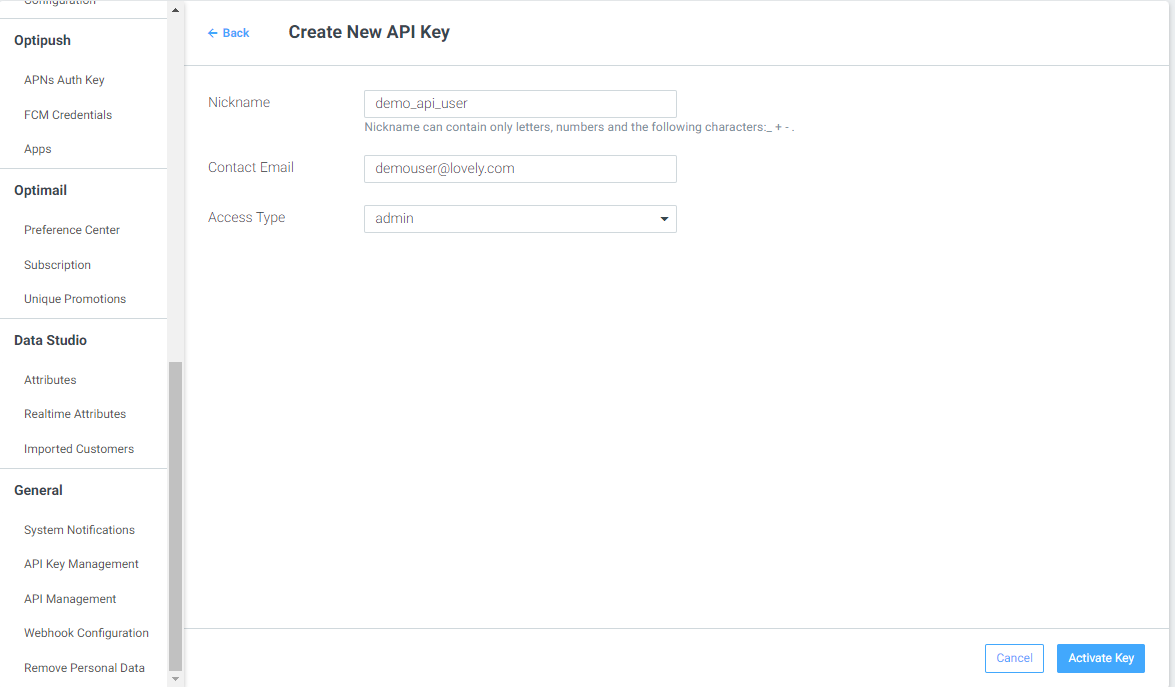Open Realtime Attributes in Data Studio
This screenshot has height=687, width=1175.
click(75, 414)
